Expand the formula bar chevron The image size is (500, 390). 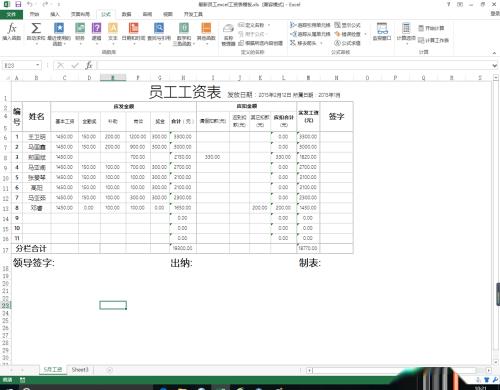495,66
